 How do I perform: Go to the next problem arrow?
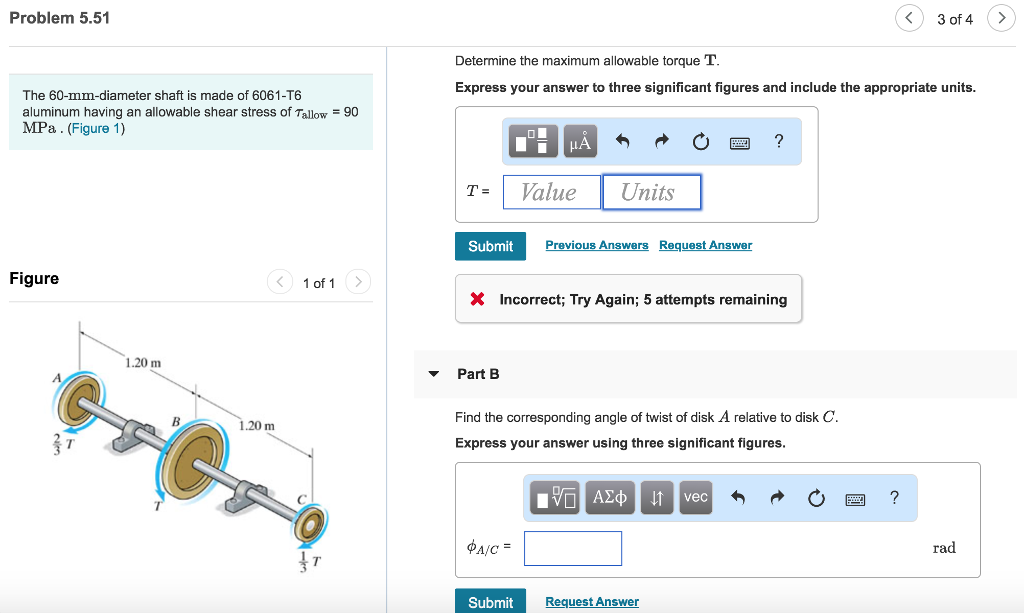[x=1001, y=18]
